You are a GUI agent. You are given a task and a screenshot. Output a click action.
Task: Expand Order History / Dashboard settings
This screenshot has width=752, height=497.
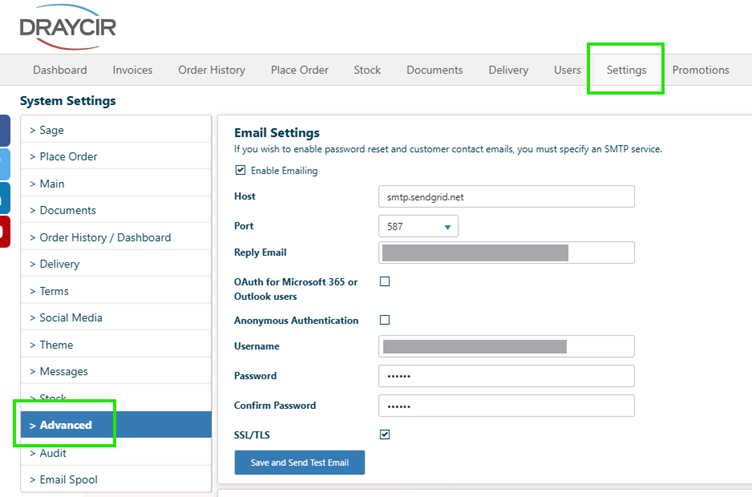(116, 237)
